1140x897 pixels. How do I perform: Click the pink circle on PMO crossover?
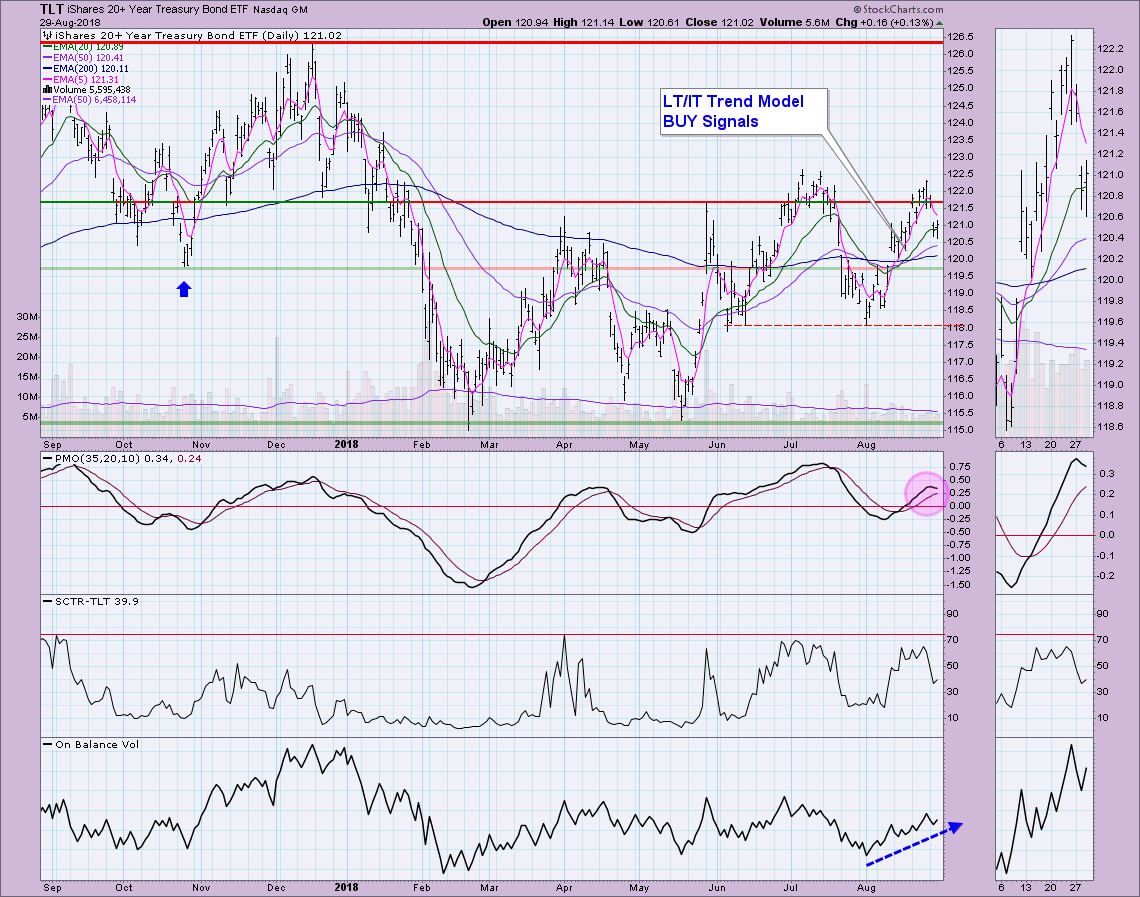926,493
